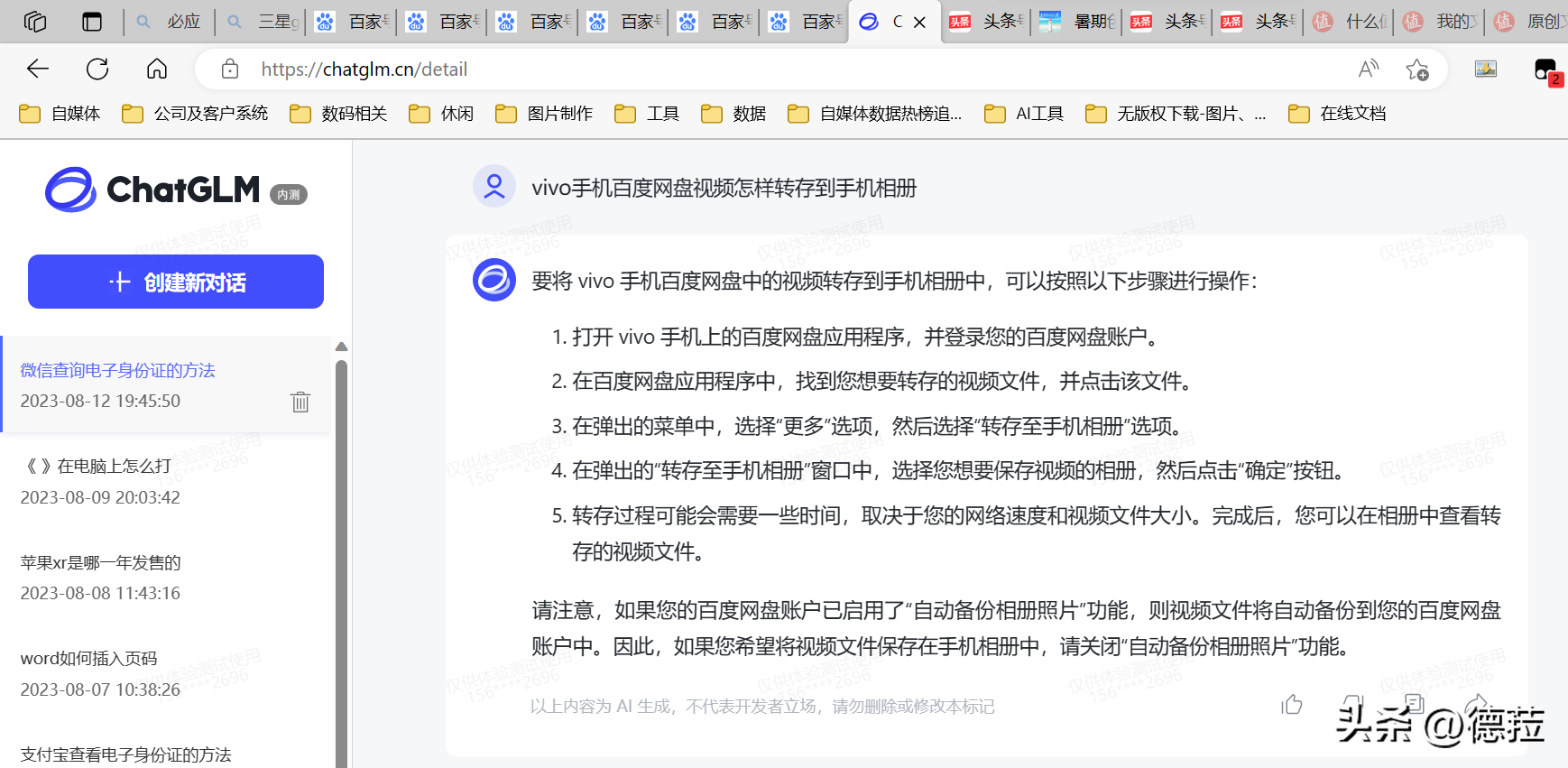This screenshot has width=1568, height=768.
Task: Click the ChatGLM bot avatar beside the answer
Action: click(494, 280)
